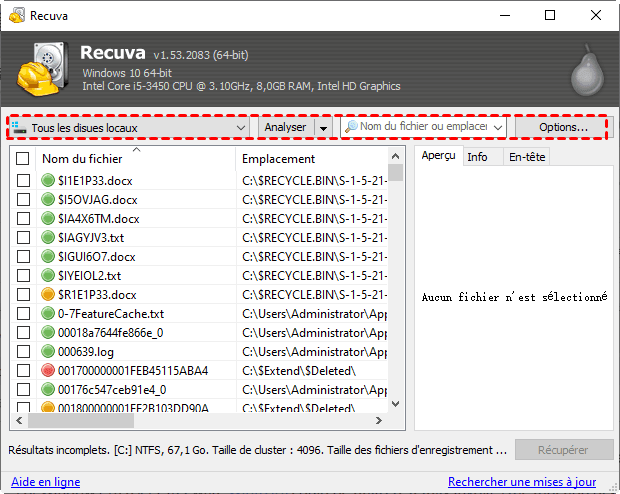
Task: Click drive icon in disk selector
Action: point(19,128)
